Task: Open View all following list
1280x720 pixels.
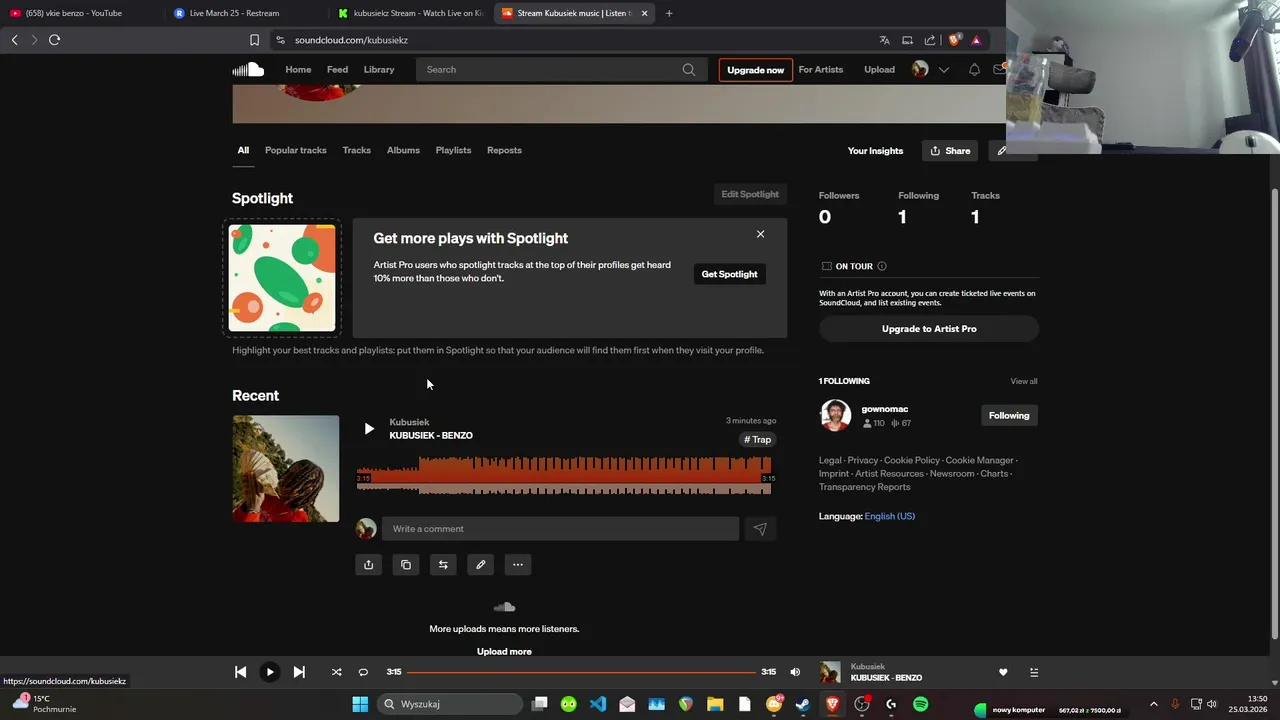Action: point(1023,381)
